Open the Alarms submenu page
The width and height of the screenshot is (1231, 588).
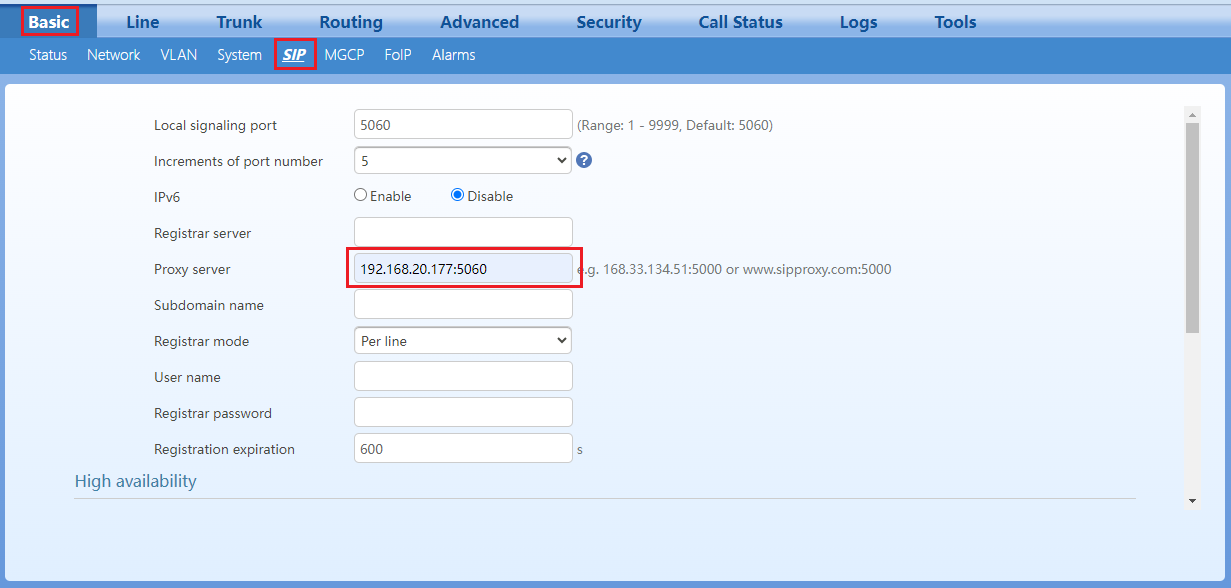pyautogui.click(x=453, y=55)
